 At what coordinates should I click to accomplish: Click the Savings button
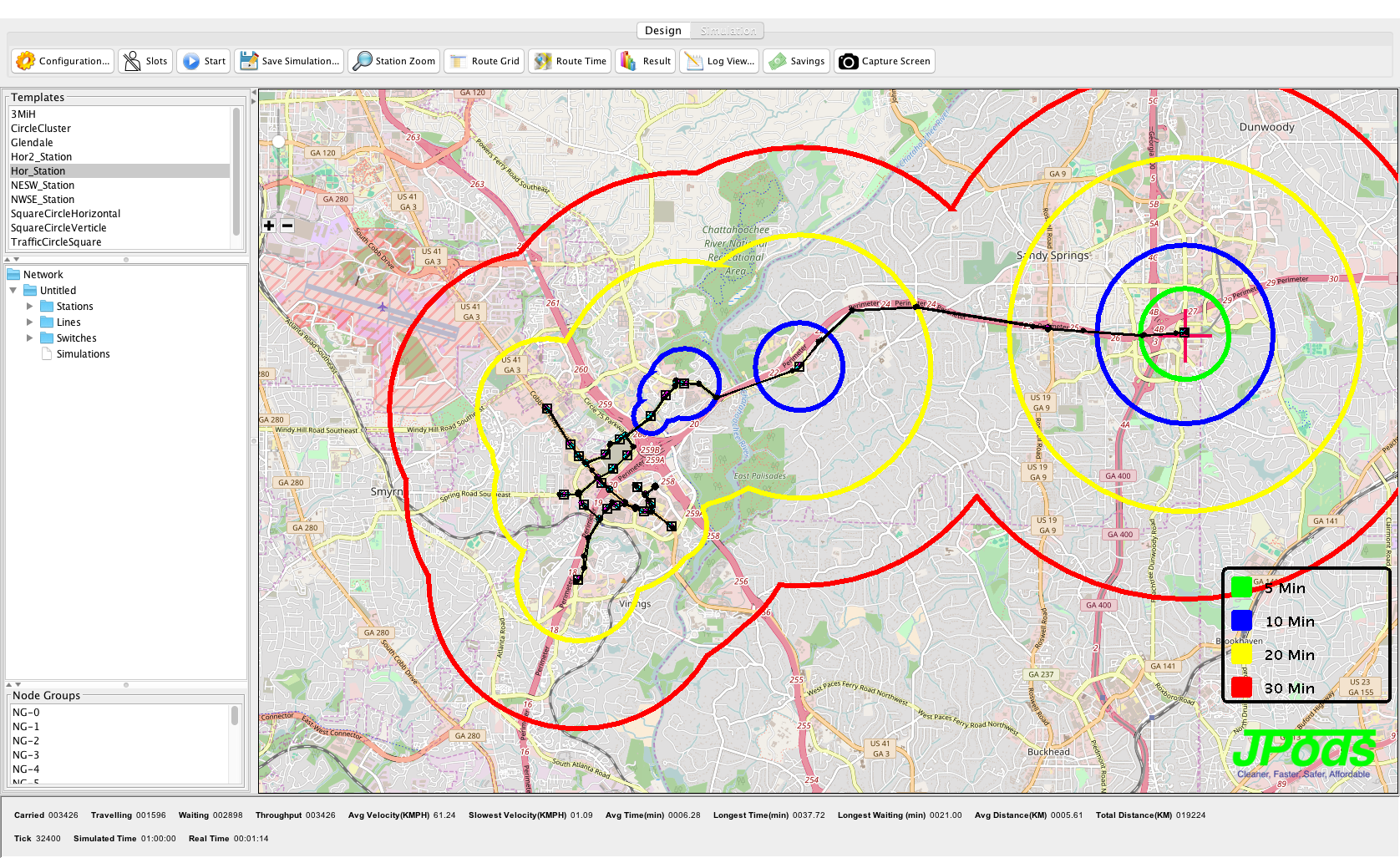point(798,61)
